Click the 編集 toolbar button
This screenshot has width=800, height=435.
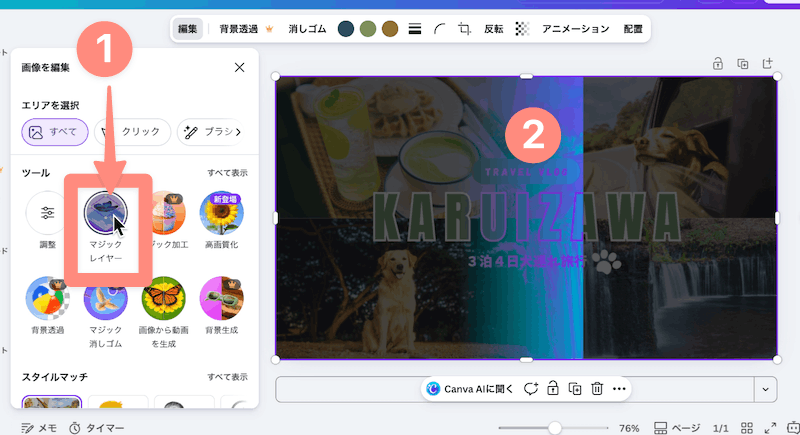click(187, 29)
